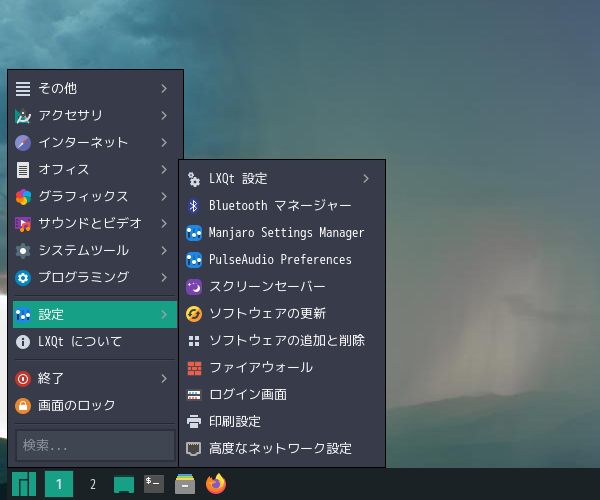Select LXQt について menu entry
Image resolution: width=600 pixels, height=500 pixels.
95,342
